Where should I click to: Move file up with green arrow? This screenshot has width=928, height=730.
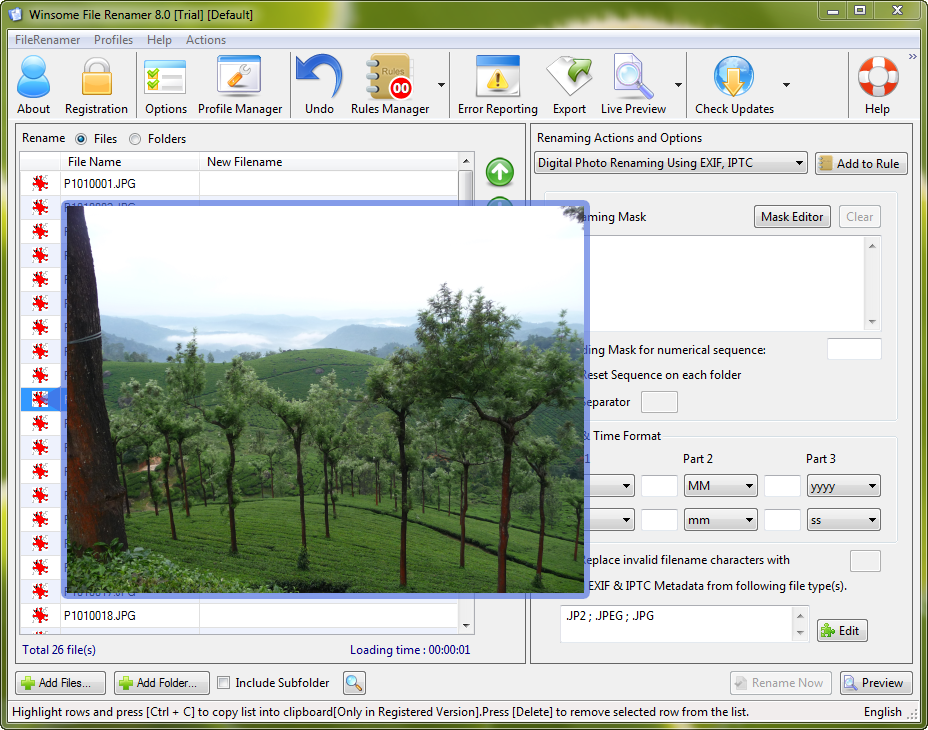coord(500,172)
